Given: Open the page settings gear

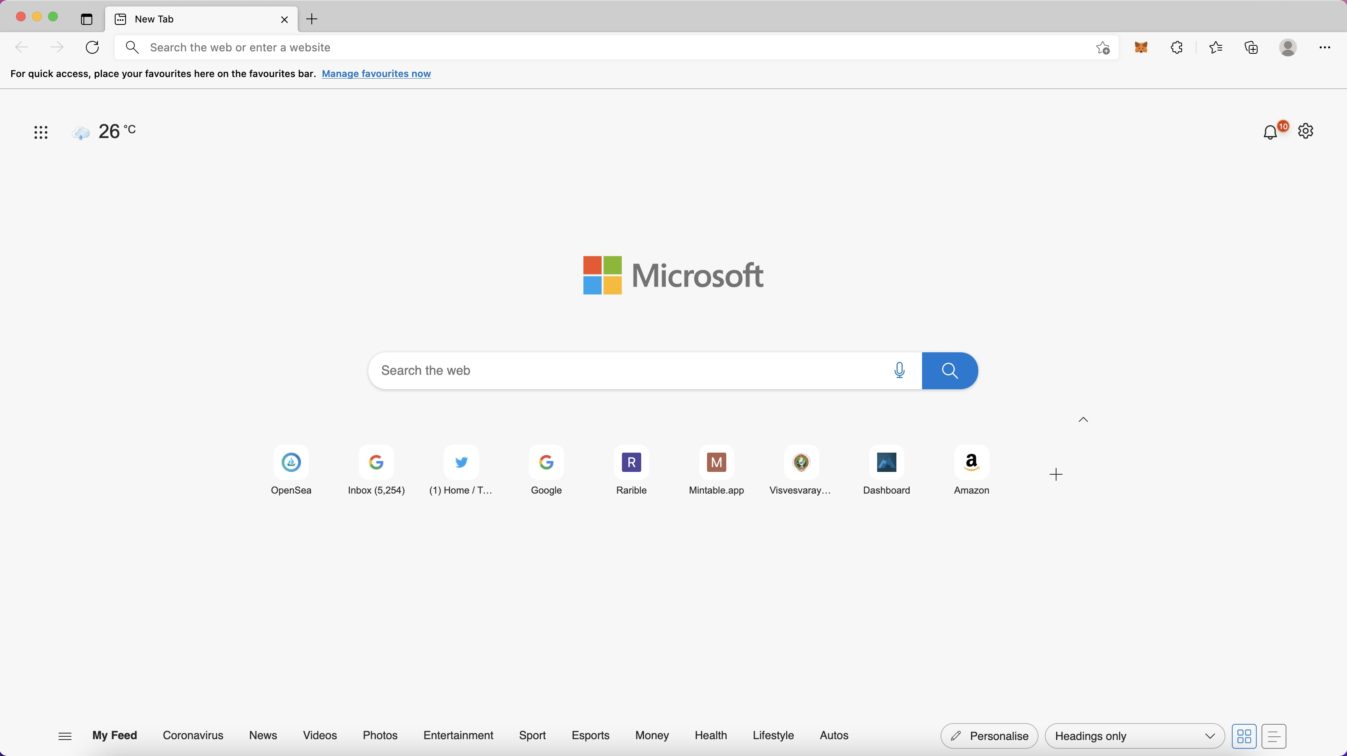Looking at the screenshot, I should click(1306, 131).
